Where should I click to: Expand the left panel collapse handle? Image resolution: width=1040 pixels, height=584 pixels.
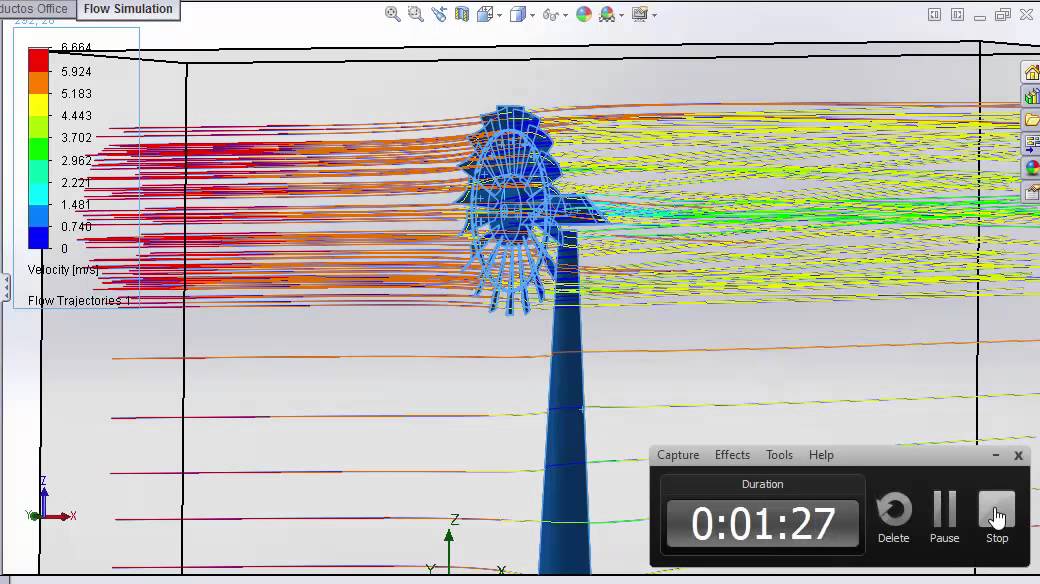[x=5, y=288]
